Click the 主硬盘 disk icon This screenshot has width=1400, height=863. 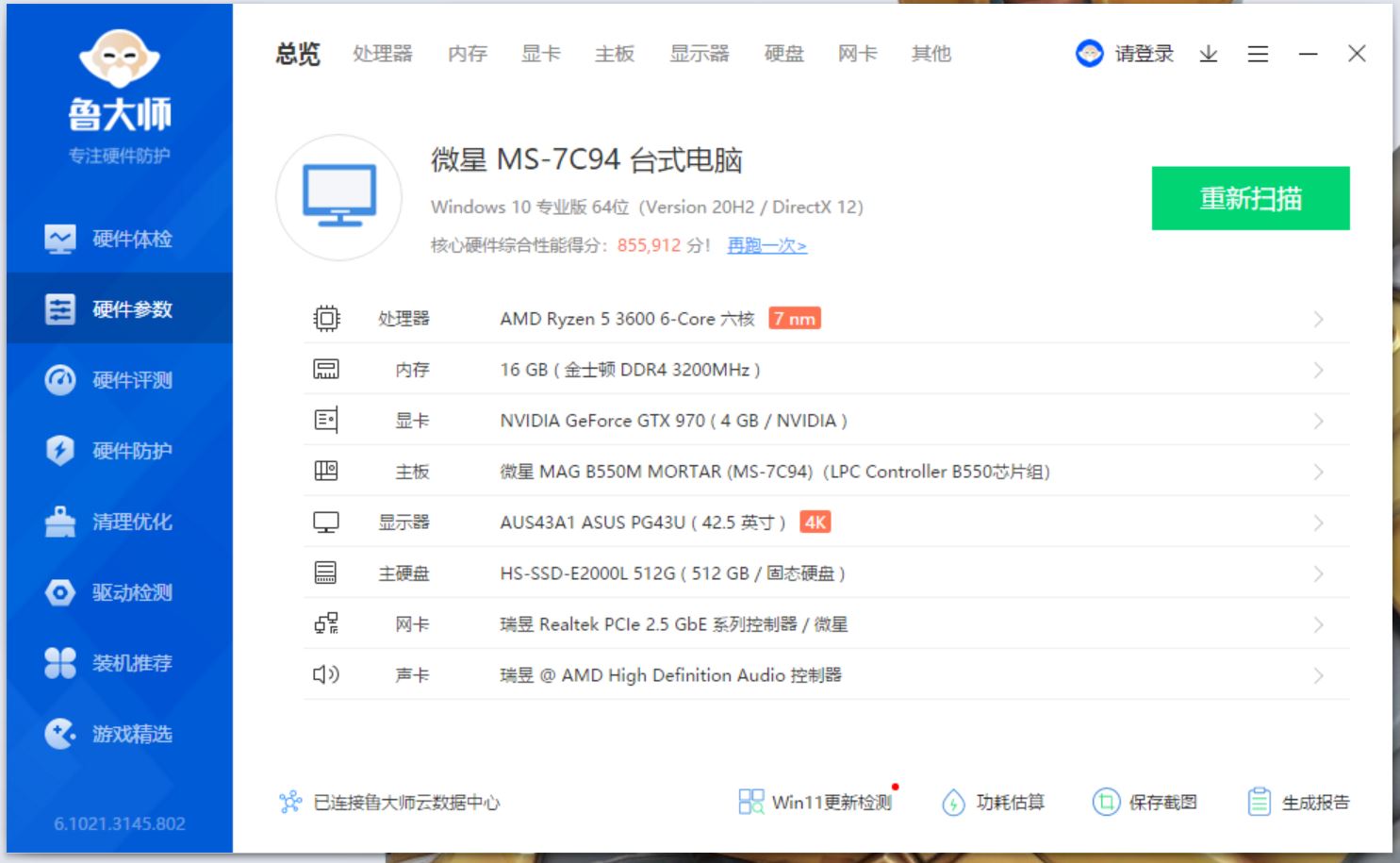326,573
